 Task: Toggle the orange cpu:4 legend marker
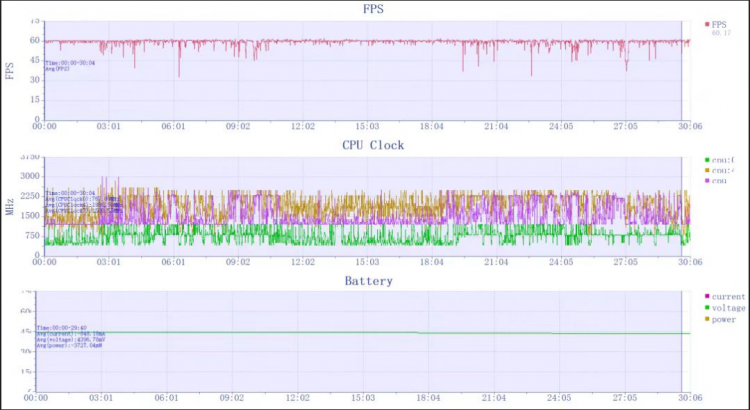[707, 171]
